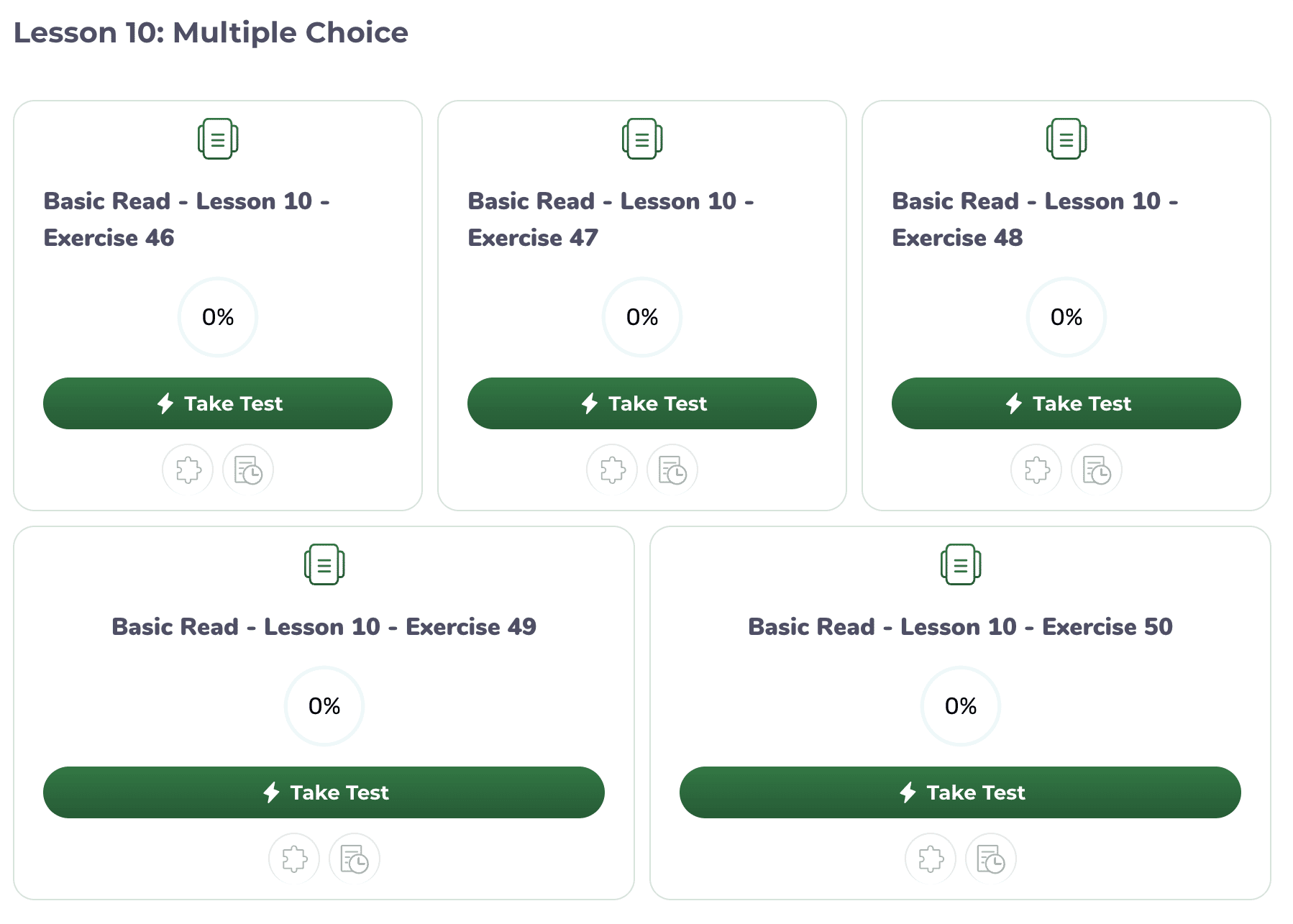
Task: Launch Take Test for Exercise 49
Action: pyautogui.click(x=324, y=792)
